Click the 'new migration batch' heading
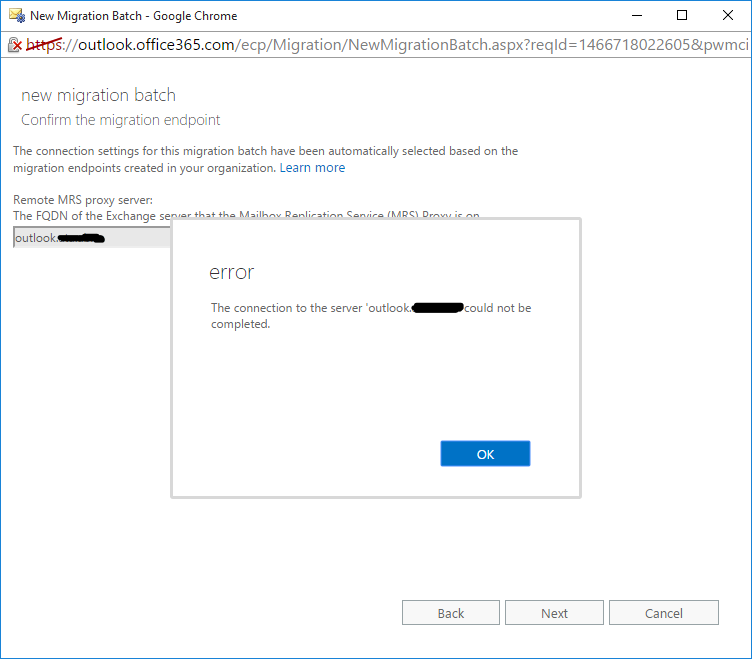Image resolution: width=752 pixels, height=659 pixels. (x=98, y=95)
